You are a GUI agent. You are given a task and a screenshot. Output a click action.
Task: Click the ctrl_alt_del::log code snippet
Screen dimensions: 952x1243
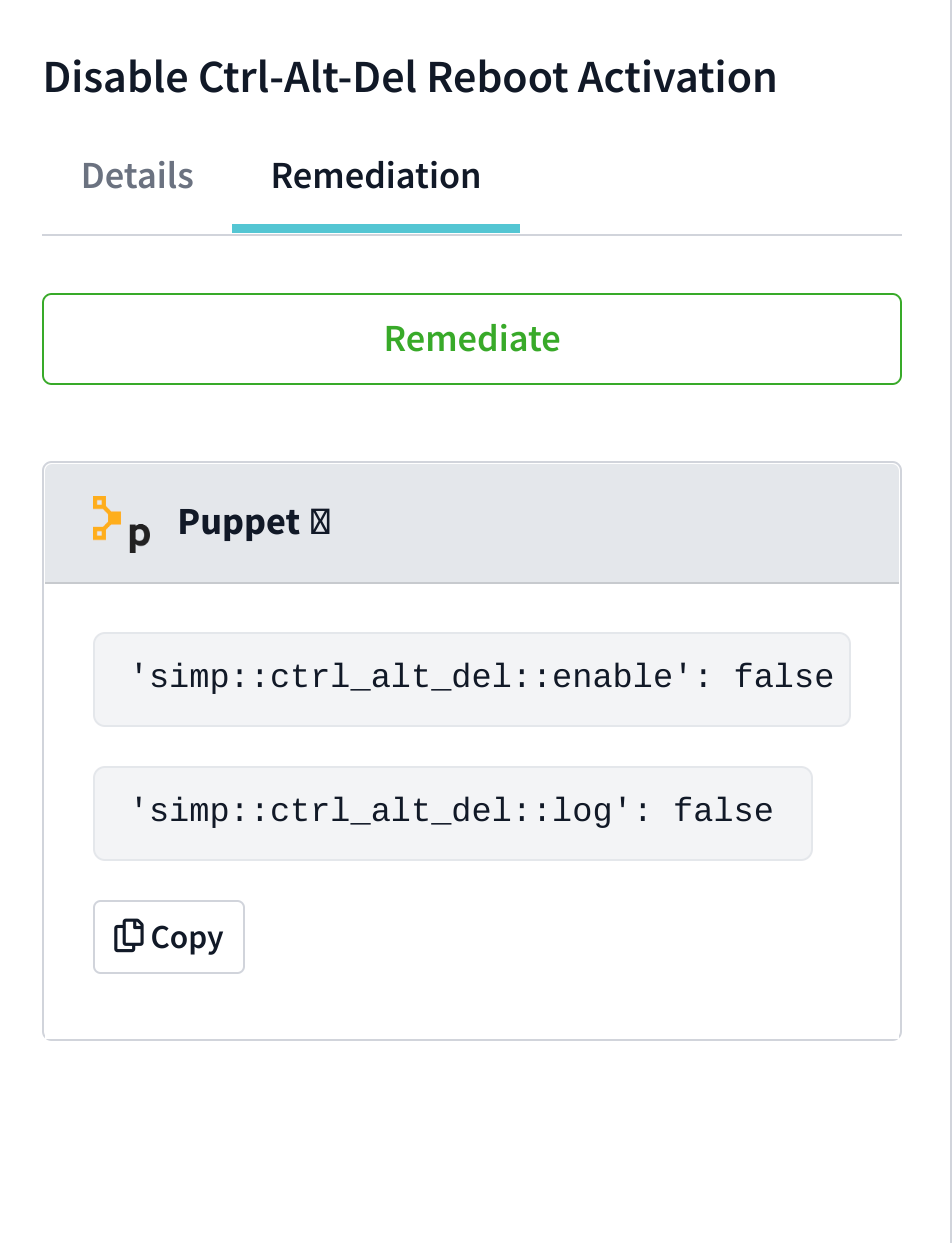[x=453, y=813]
